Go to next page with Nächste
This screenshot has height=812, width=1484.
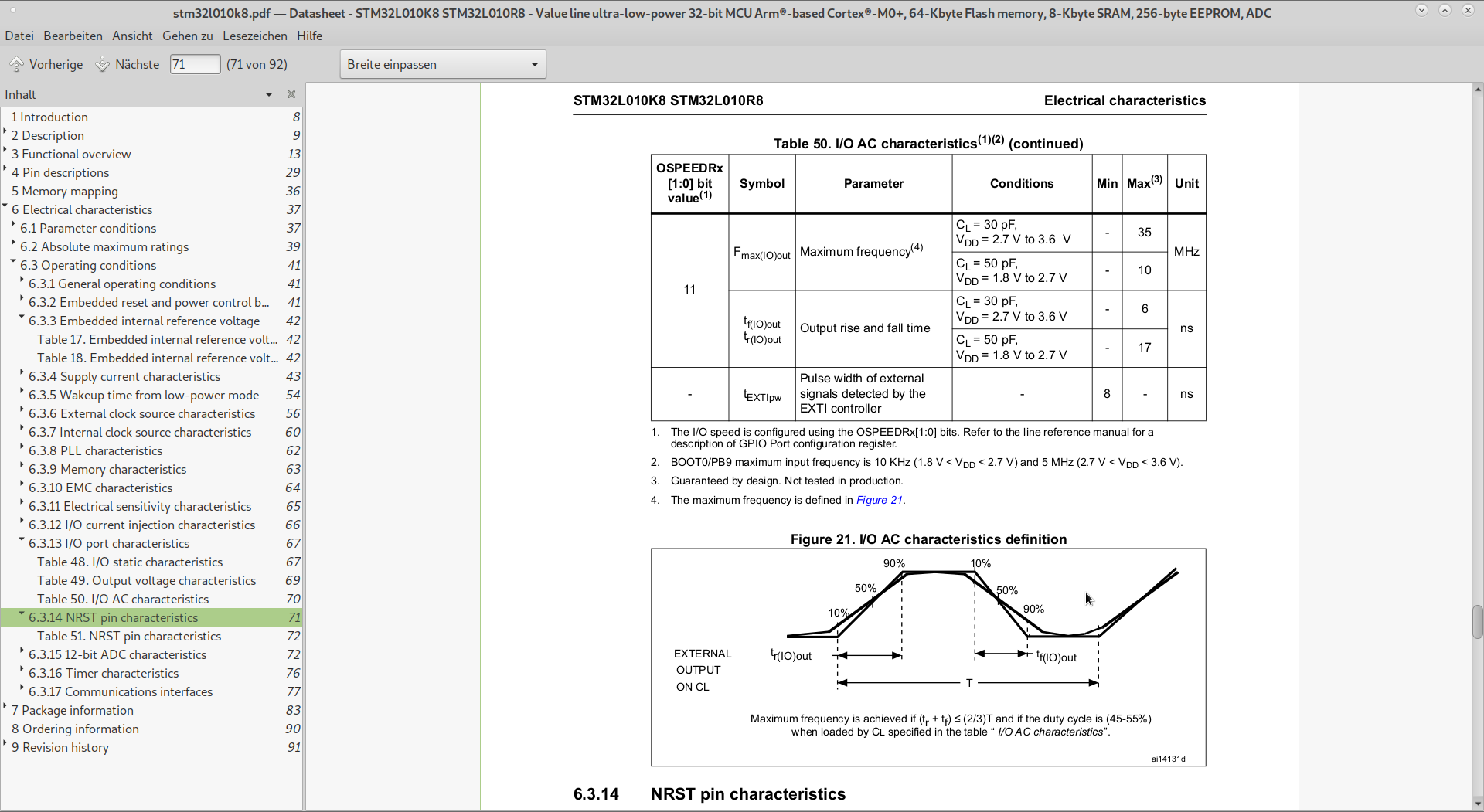[x=128, y=64]
